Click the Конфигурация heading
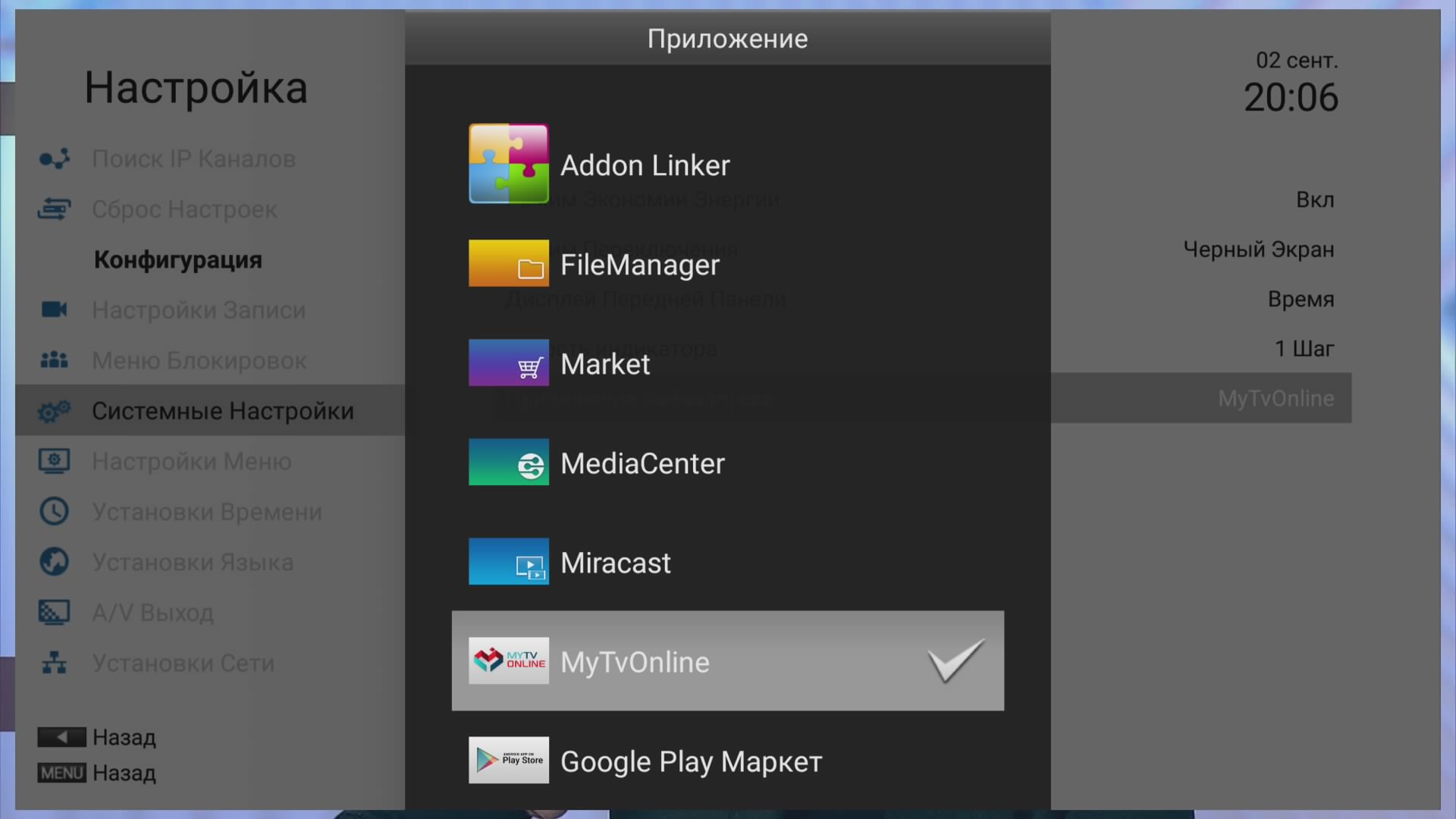The width and height of the screenshot is (1456, 819). click(178, 260)
